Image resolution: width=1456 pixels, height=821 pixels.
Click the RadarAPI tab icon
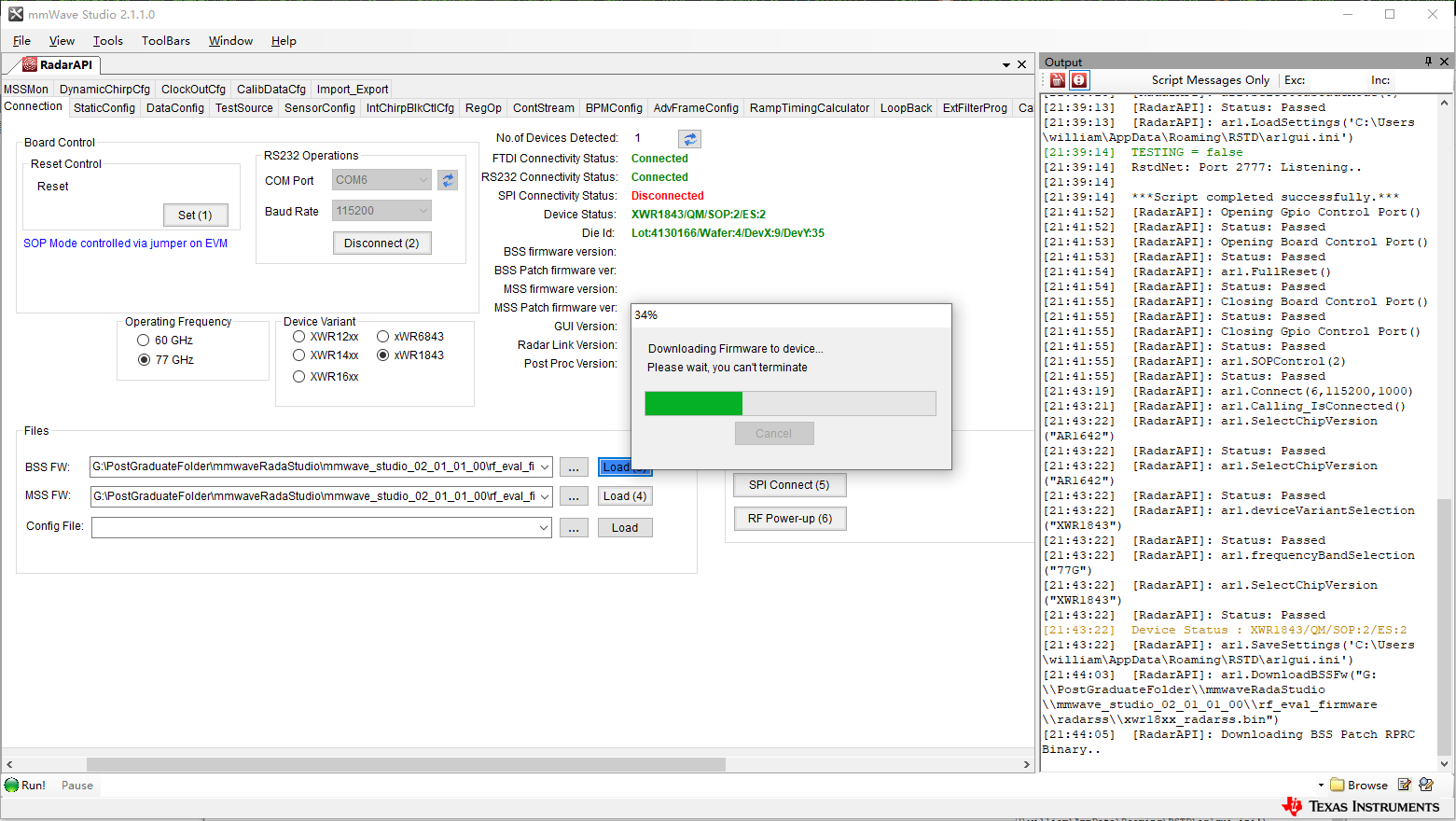[x=30, y=64]
